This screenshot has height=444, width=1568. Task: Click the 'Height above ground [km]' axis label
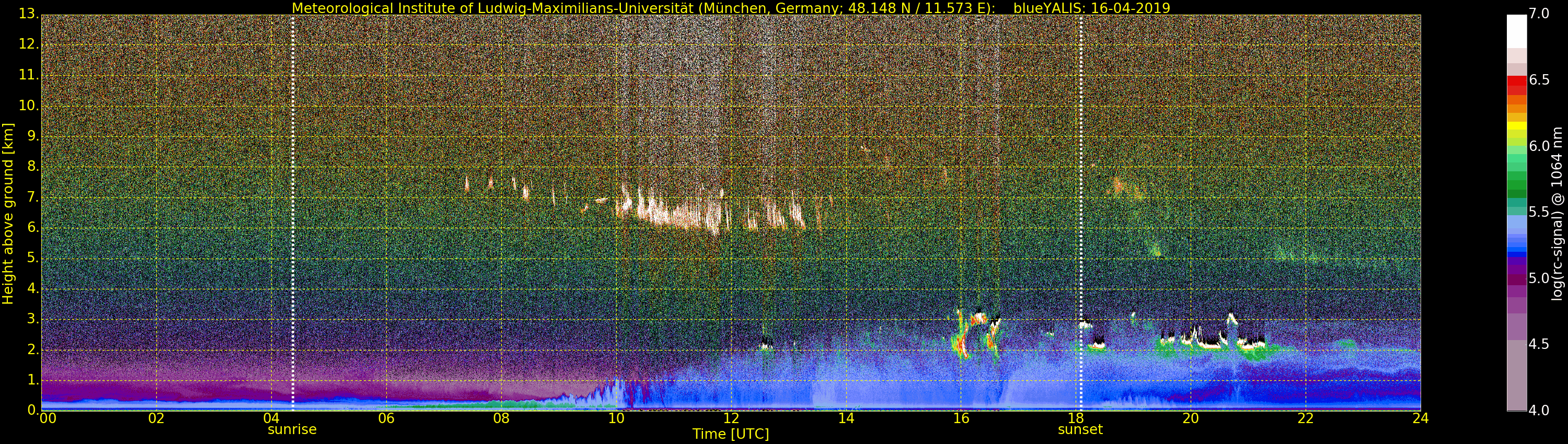[8, 214]
